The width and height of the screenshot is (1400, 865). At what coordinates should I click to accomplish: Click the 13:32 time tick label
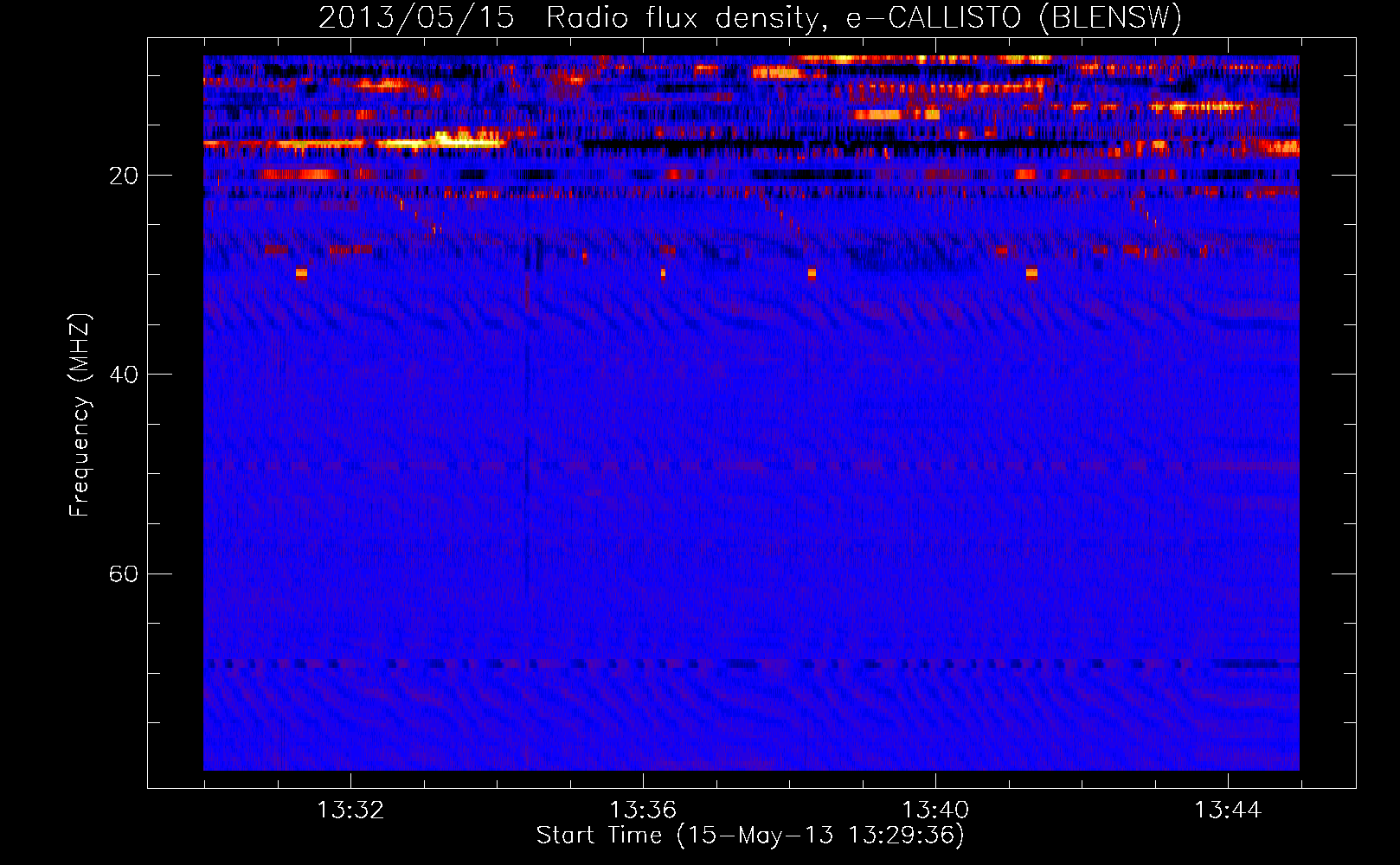[x=350, y=811]
